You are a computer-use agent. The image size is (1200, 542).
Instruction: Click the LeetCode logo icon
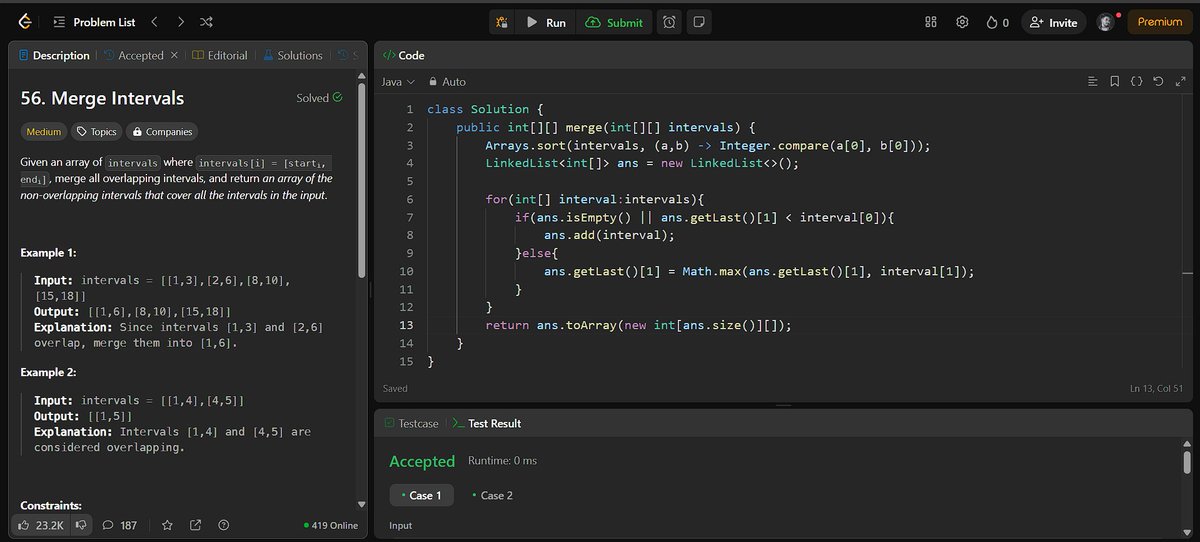pyautogui.click(x=24, y=22)
